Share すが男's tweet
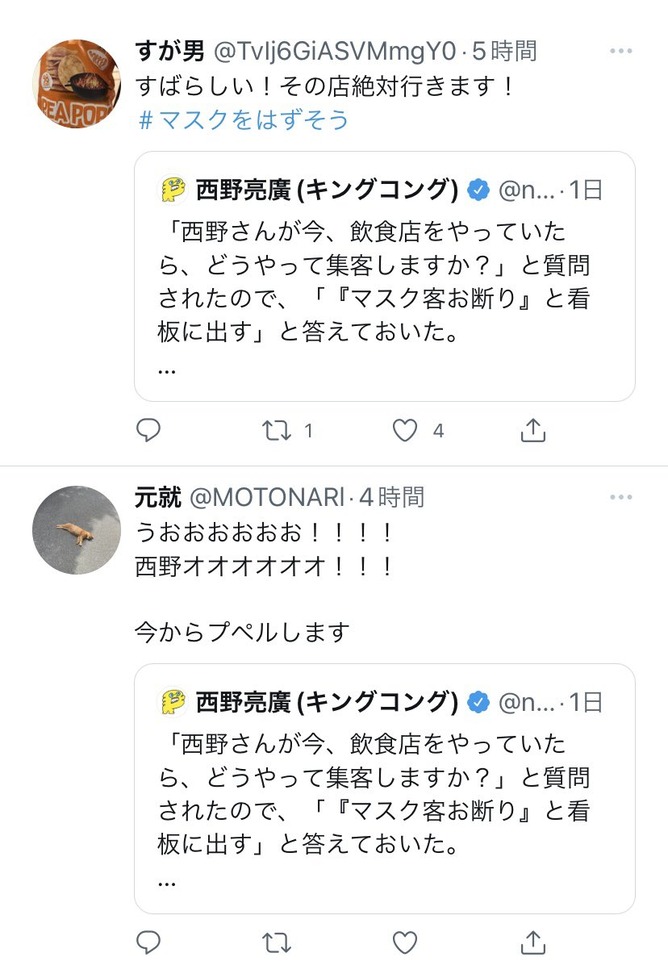This screenshot has height=978, width=668. (533, 431)
